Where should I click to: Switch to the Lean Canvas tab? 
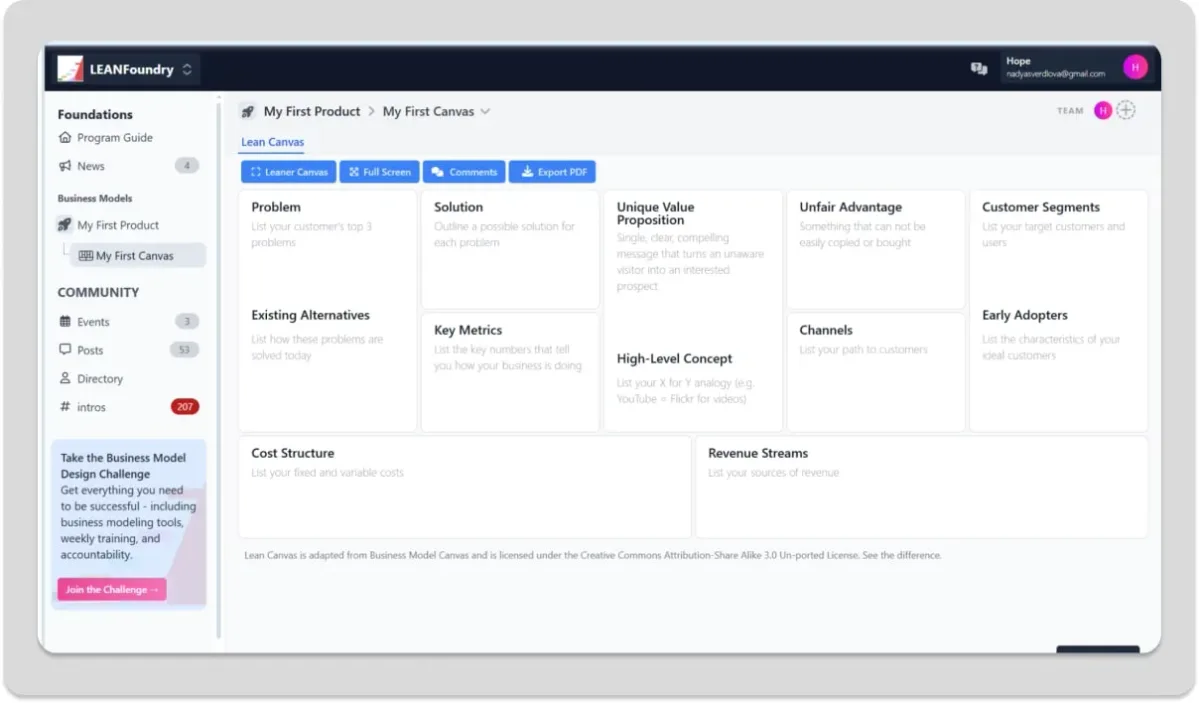click(x=272, y=142)
